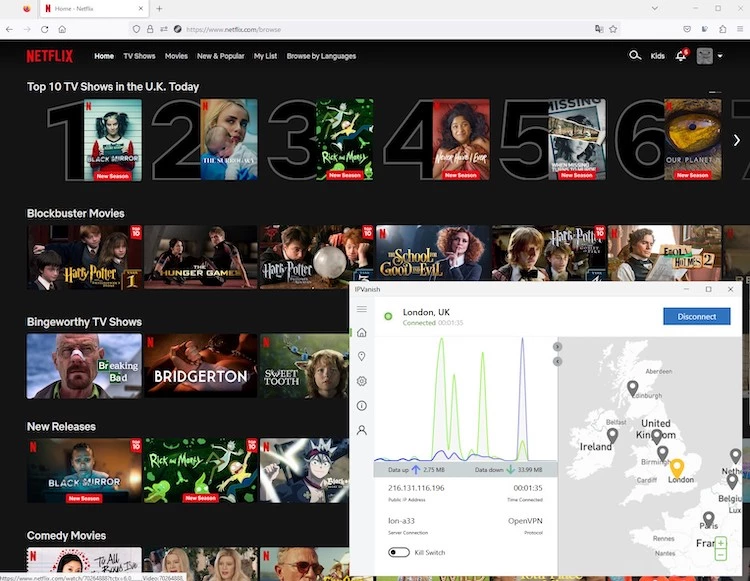
Task: Open Netflix notifications bell
Action: [x=681, y=56]
